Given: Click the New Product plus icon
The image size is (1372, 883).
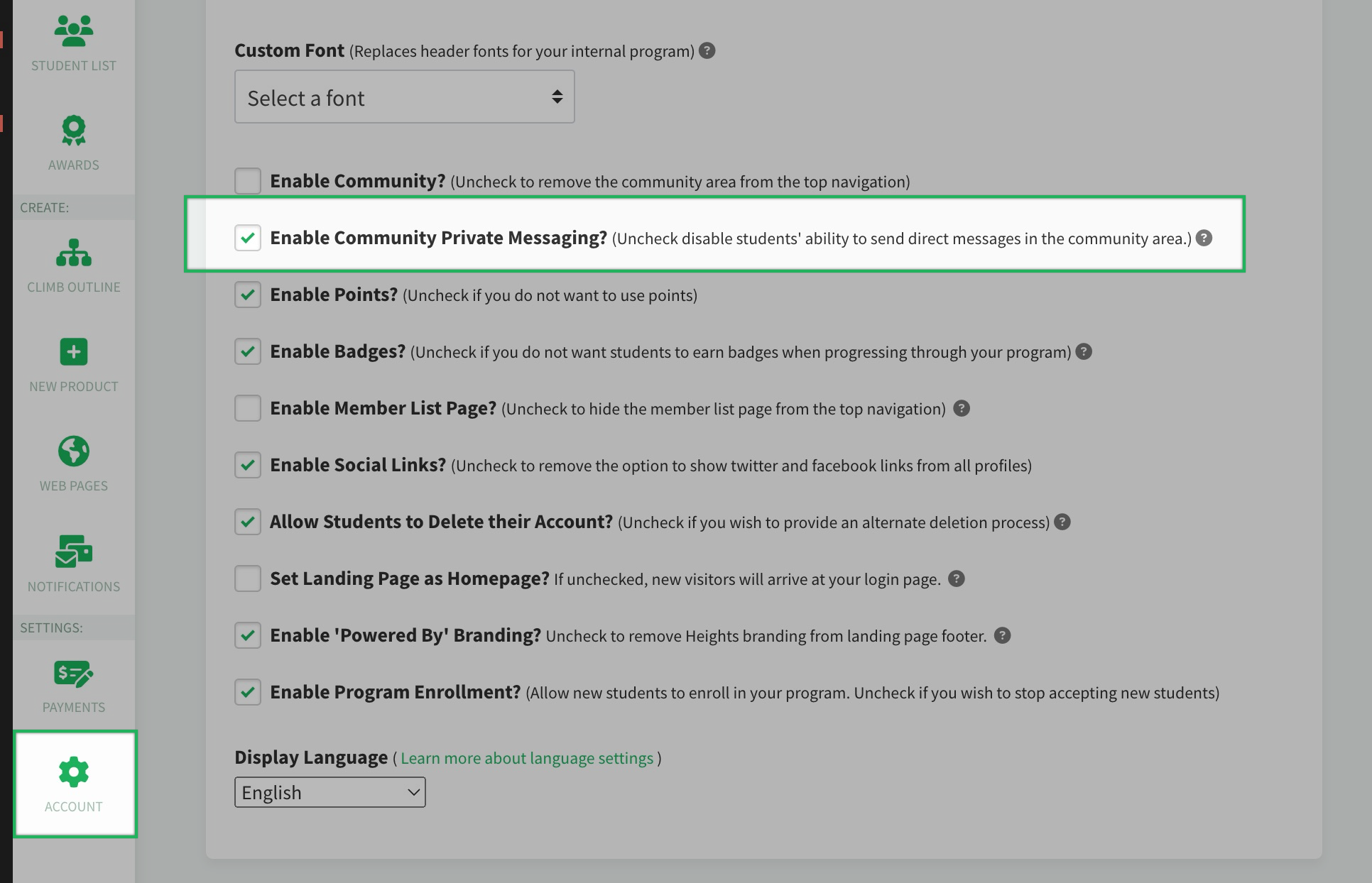Looking at the screenshot, I should [x=74, y=351].
